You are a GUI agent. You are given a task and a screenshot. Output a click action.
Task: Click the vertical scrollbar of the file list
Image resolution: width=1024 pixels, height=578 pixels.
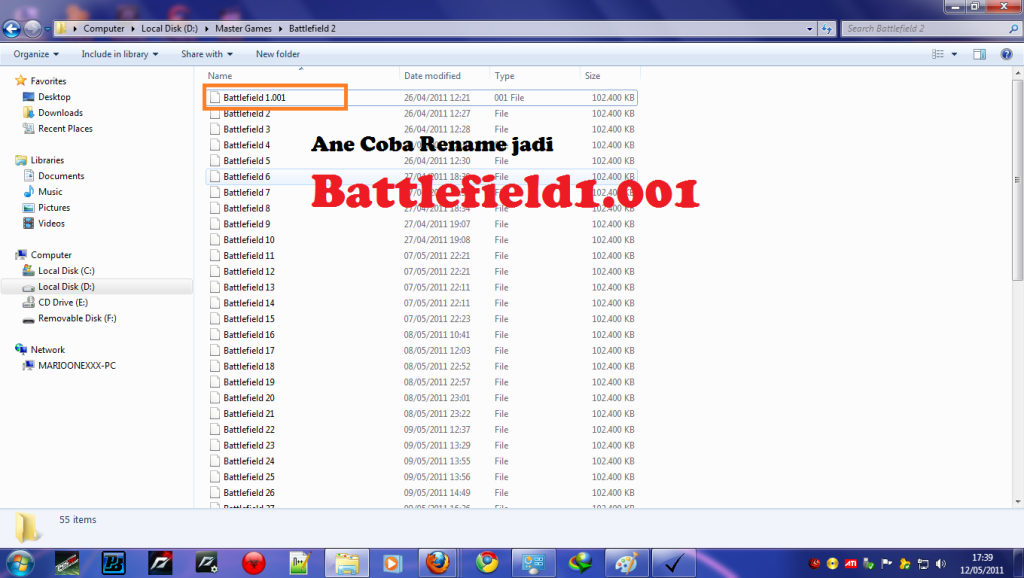click(1017, 180)
